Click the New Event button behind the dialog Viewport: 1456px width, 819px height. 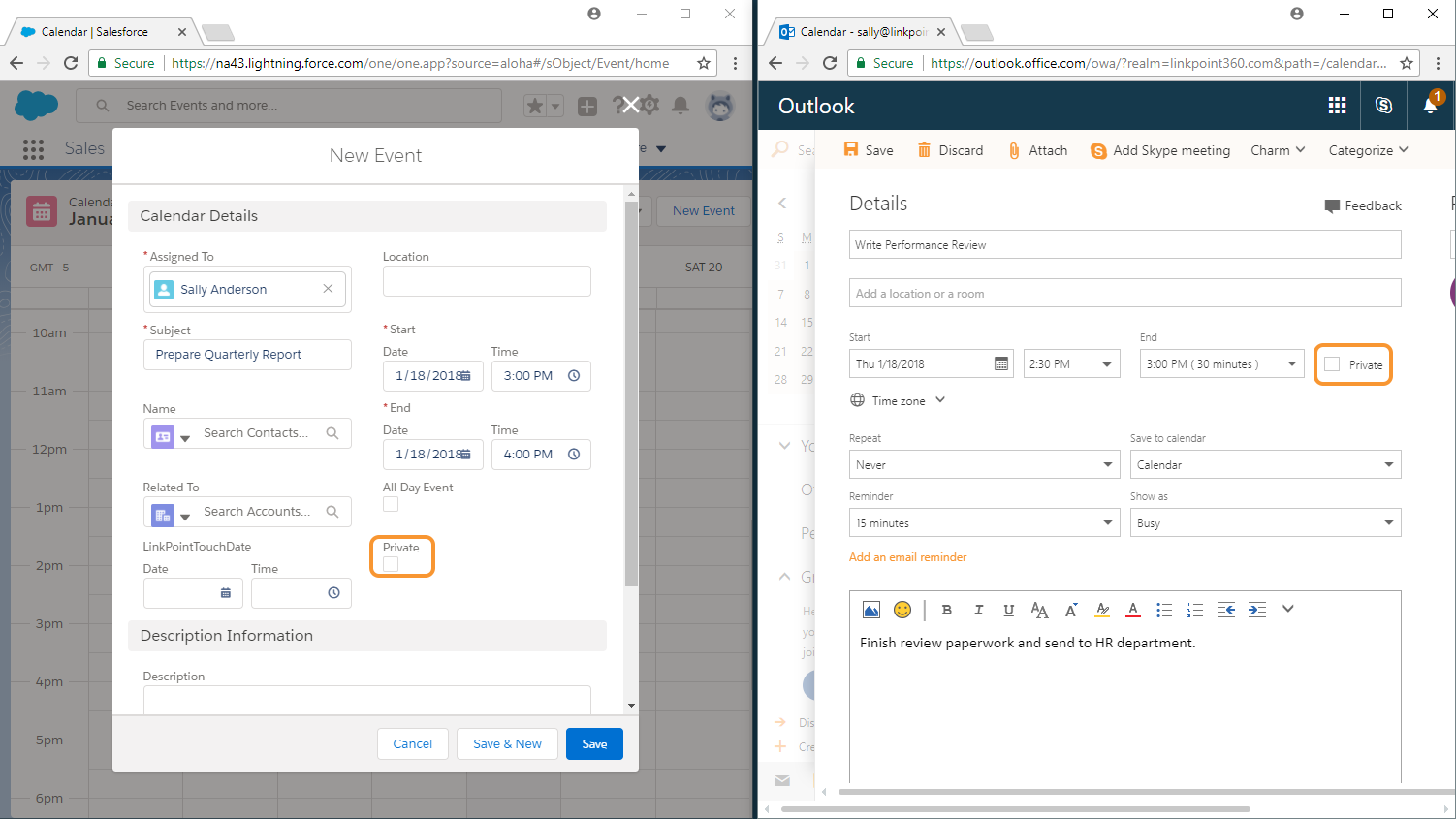[704, 210]
